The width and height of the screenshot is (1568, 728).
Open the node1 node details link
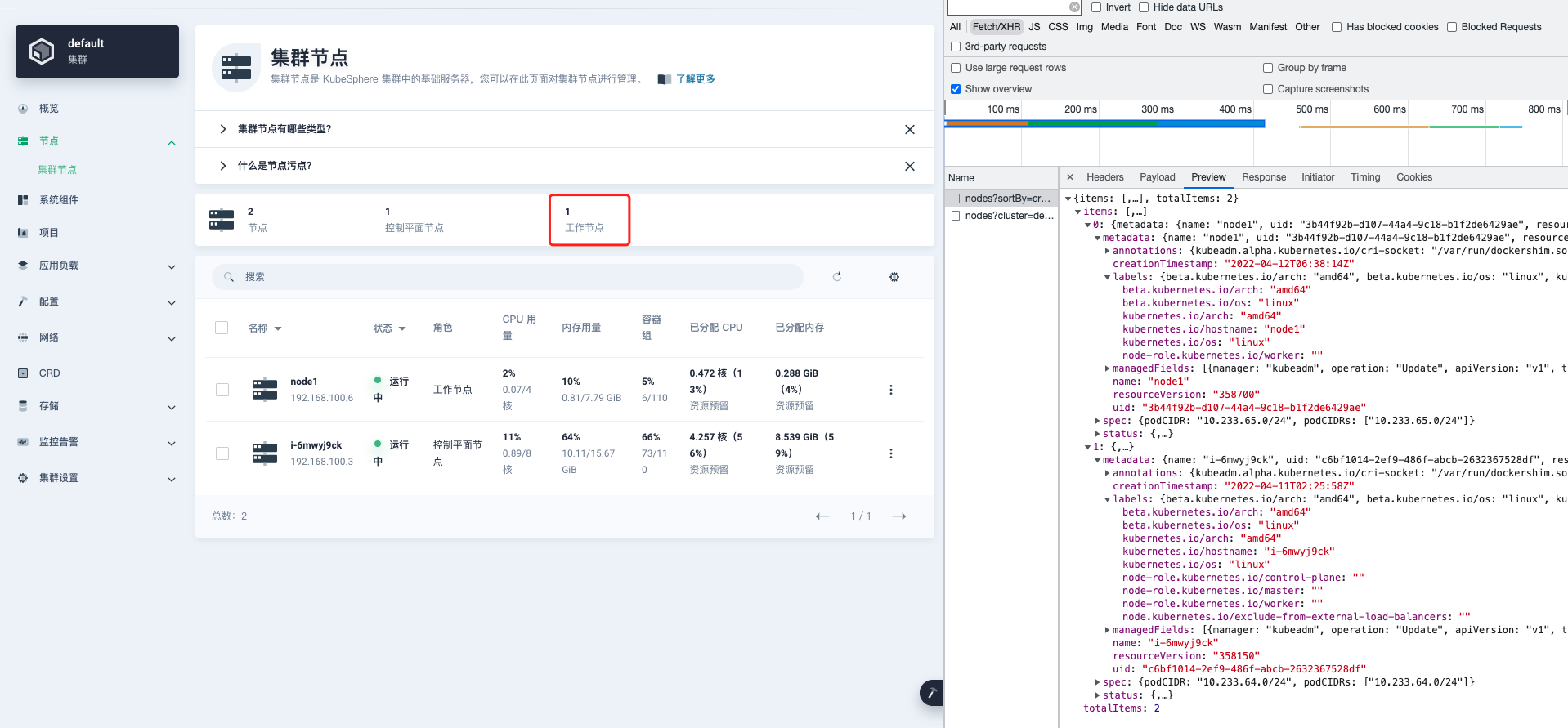tap(304, 382)
